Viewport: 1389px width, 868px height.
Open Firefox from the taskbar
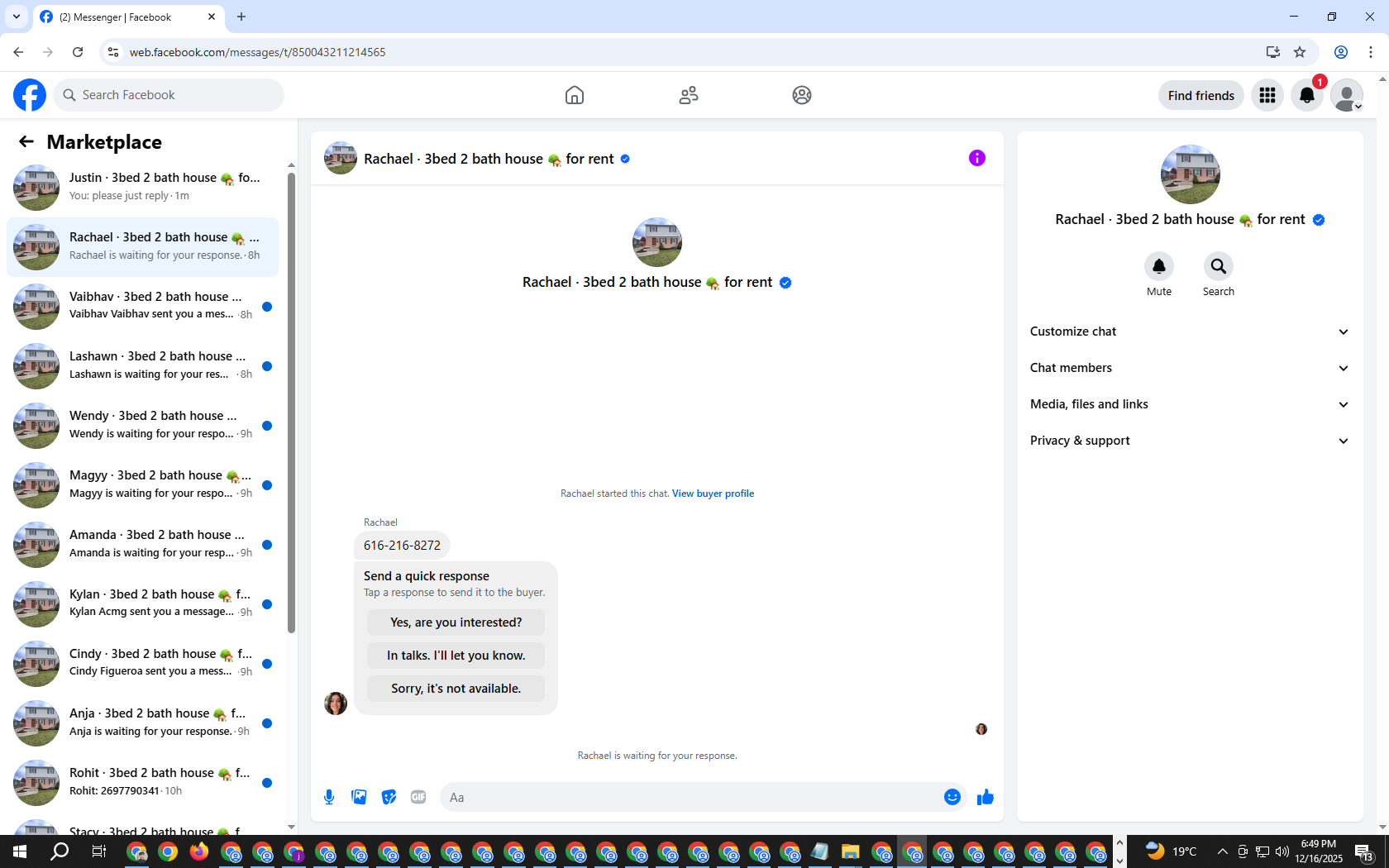coord(199,851)
